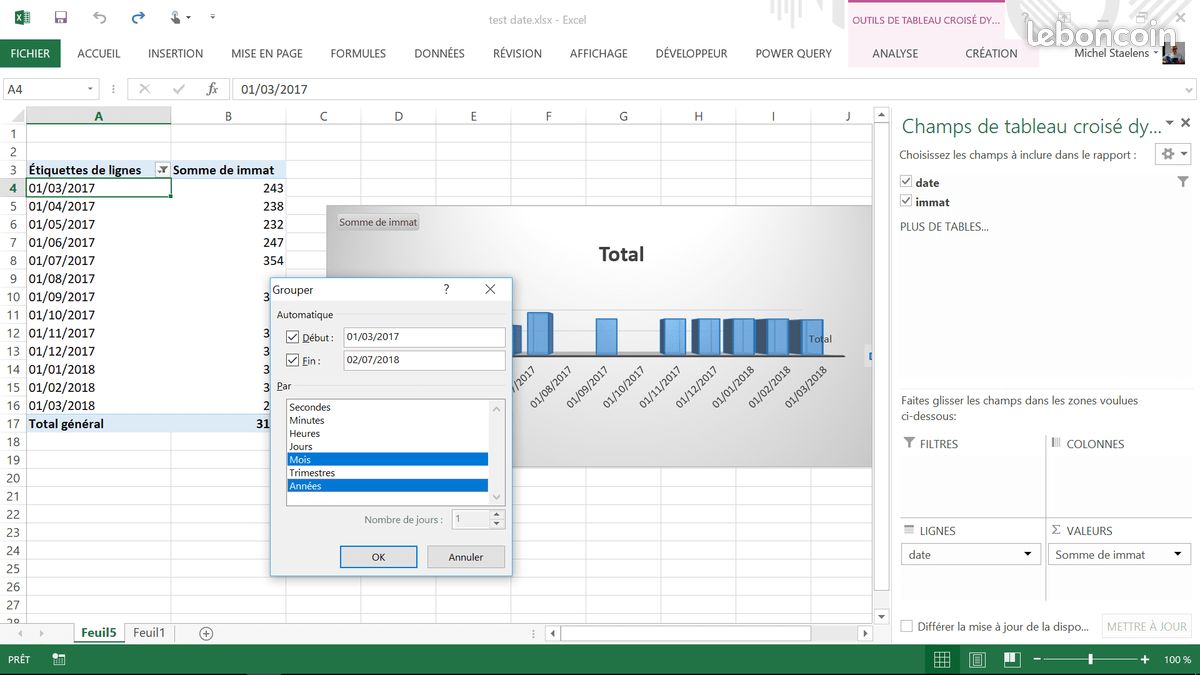Click the Par list scrollbar down arrow

point(497,497)
